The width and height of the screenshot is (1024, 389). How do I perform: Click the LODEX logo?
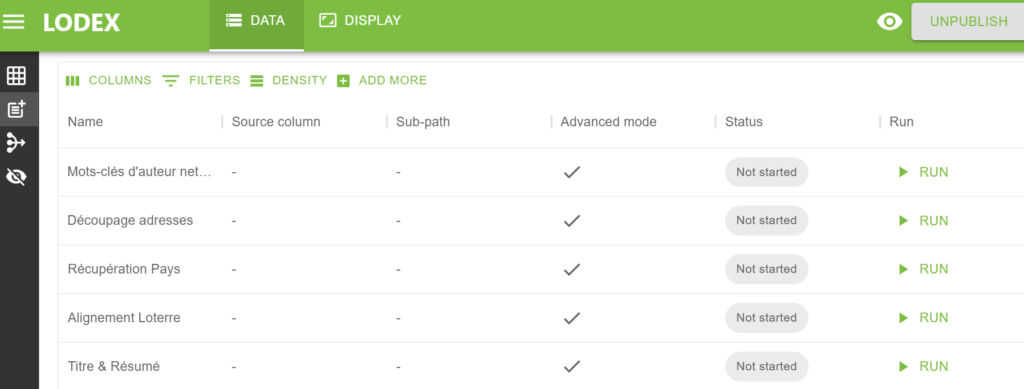pyautogui.click(x=82, y=22)
